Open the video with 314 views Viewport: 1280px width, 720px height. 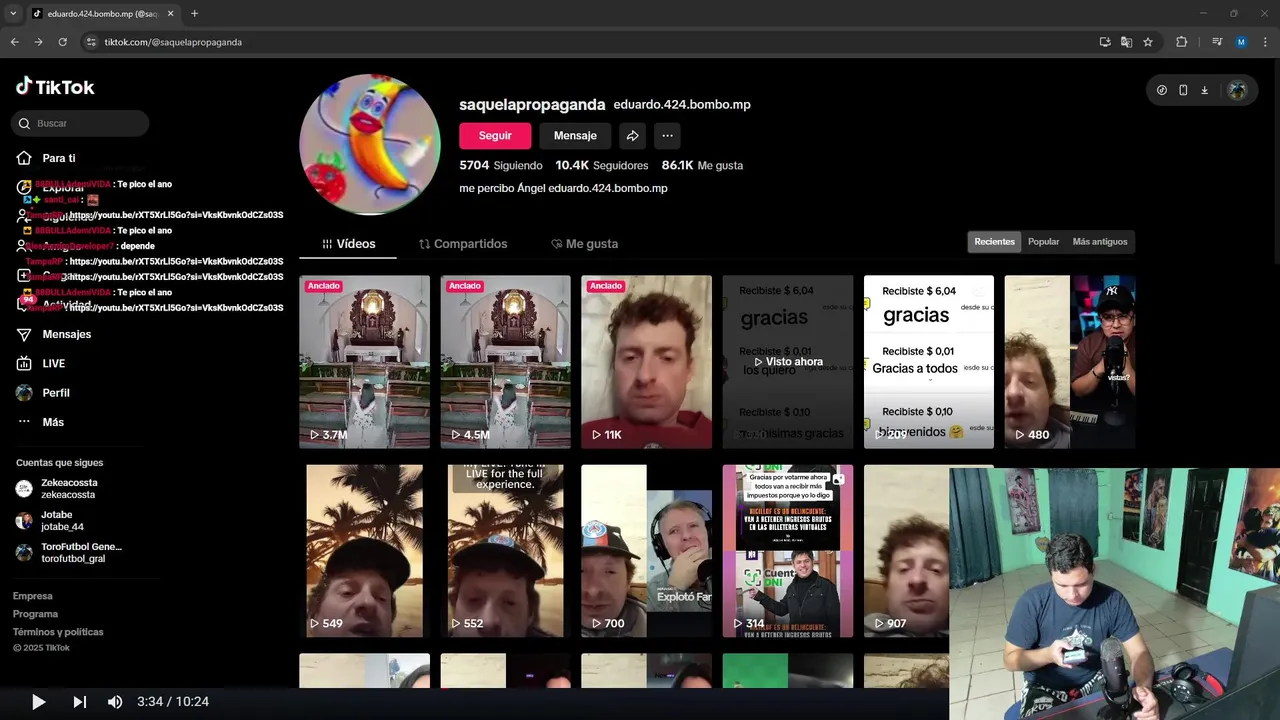788,551
